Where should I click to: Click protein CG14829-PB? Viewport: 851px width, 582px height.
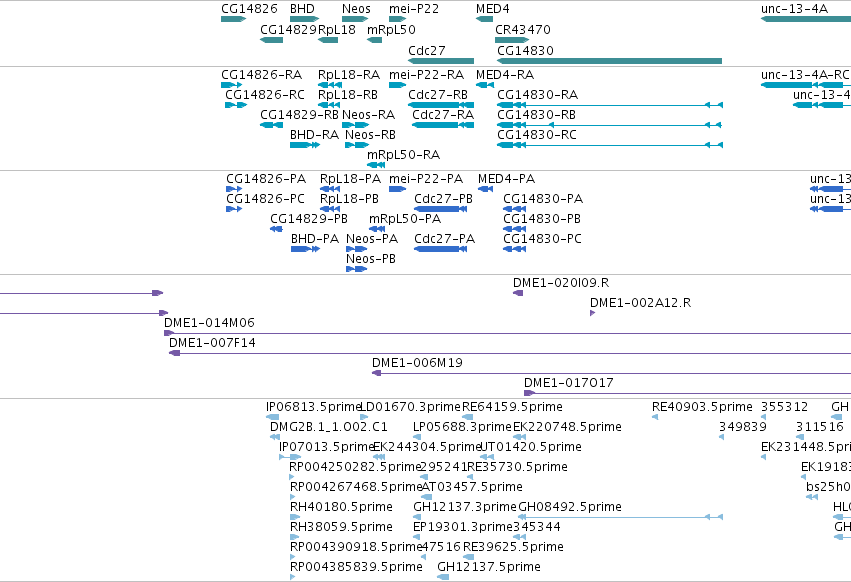pyautogui.click(x=276, y=230)
